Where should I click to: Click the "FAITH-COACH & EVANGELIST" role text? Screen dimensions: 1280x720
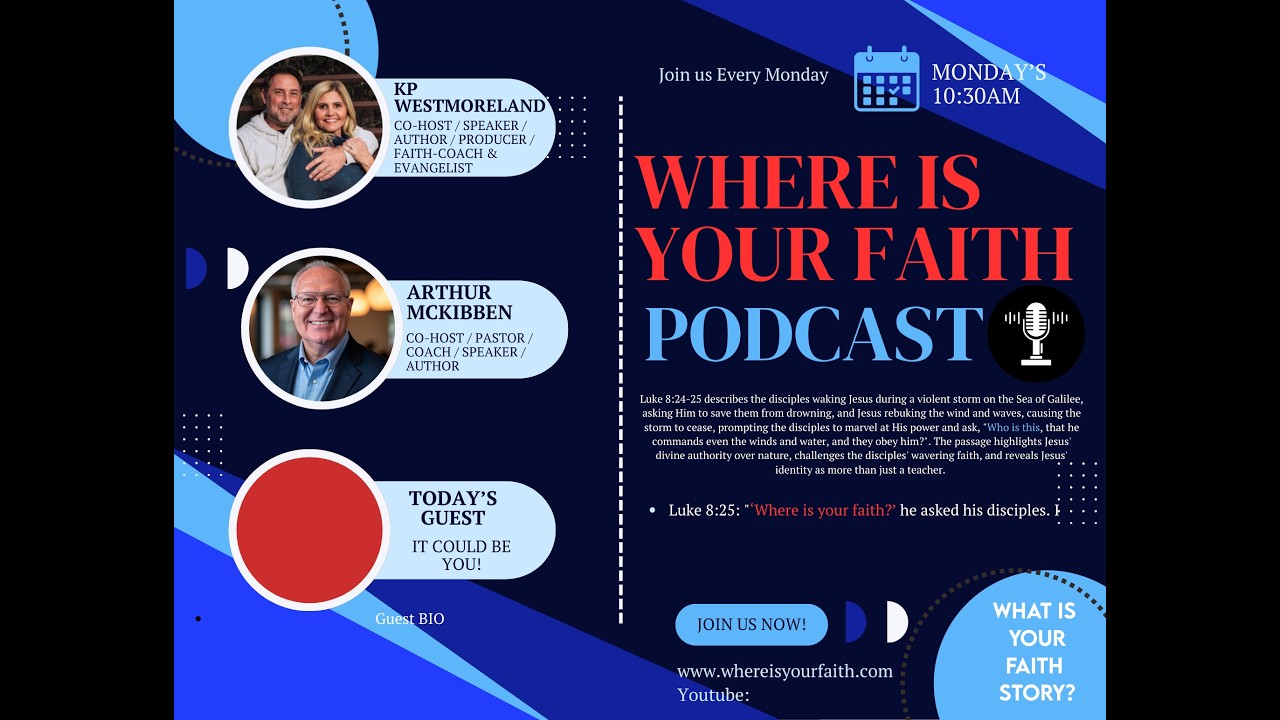446,161
